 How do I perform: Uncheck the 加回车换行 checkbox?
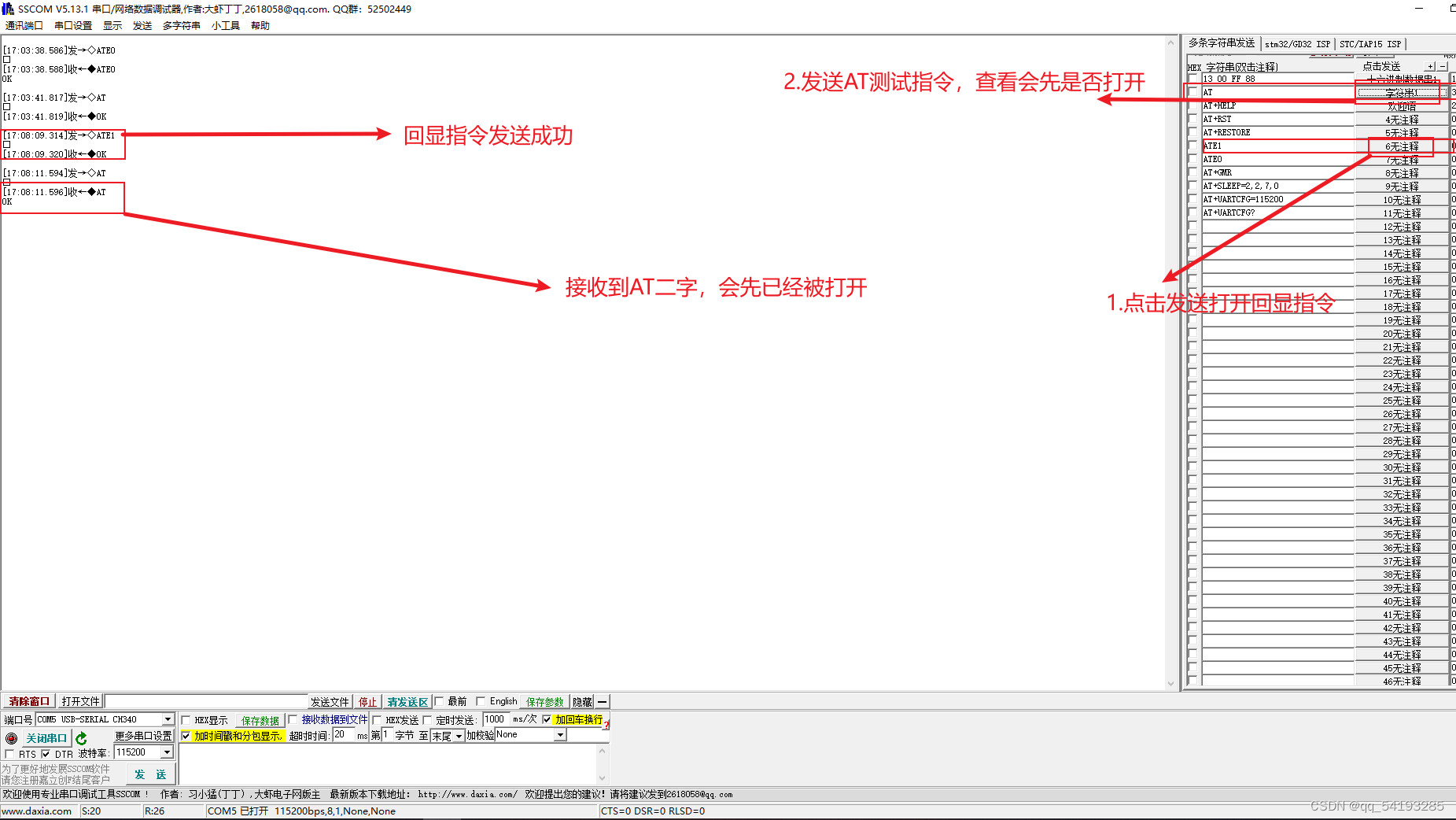point(547,719)
